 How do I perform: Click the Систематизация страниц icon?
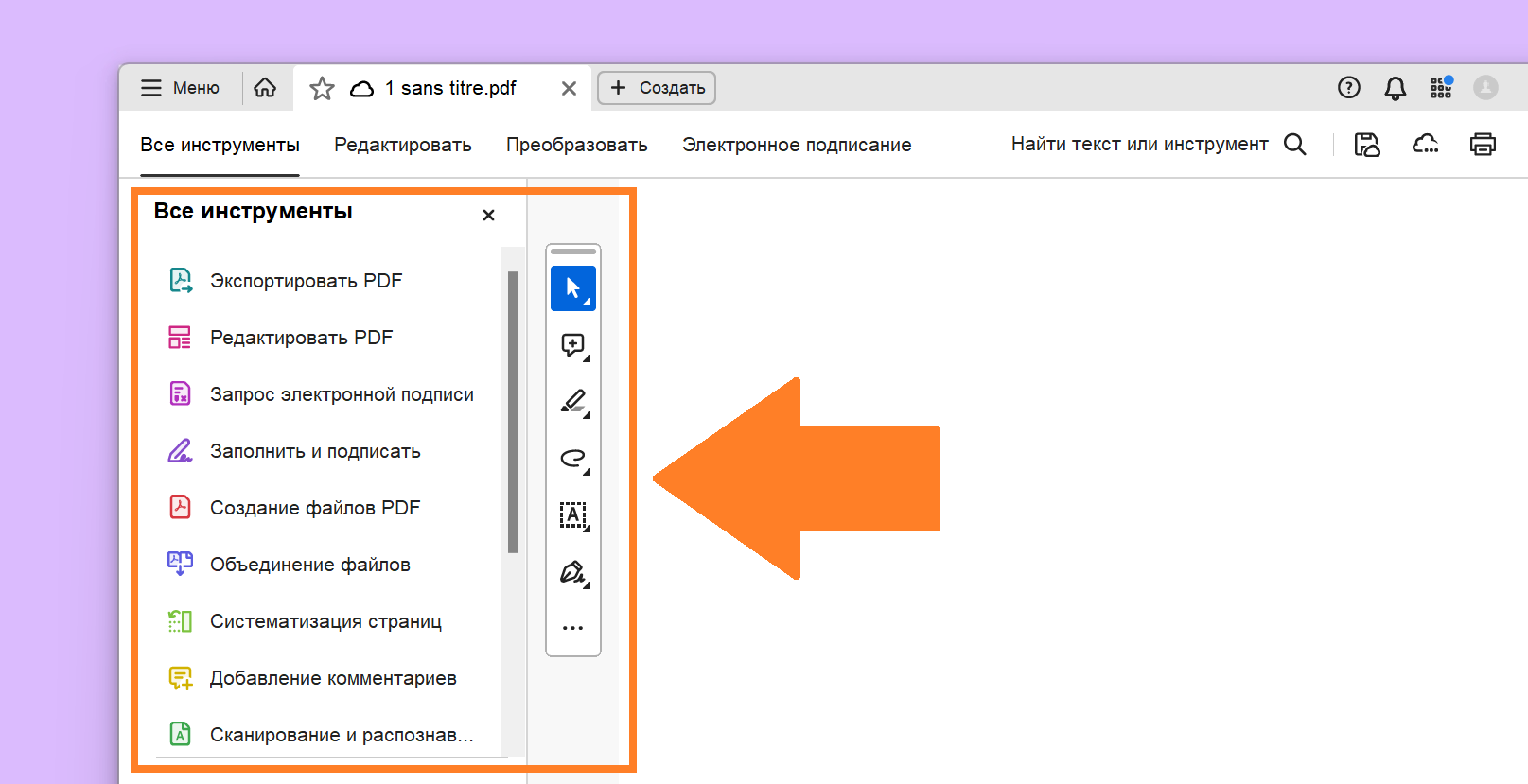pos(180,621)
